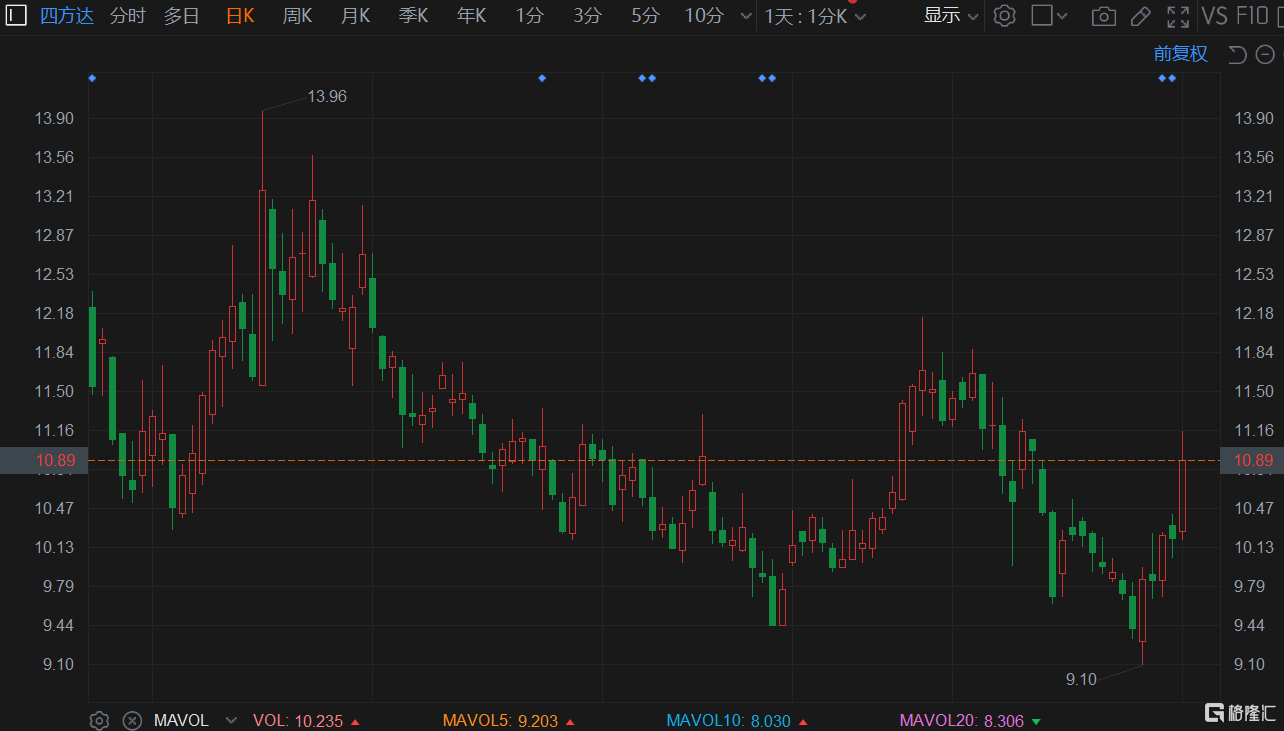The height and width of the screenshot is (731, 1284).
Task: Click the 12.53 label on right price axis
Action: [1254, 274]
